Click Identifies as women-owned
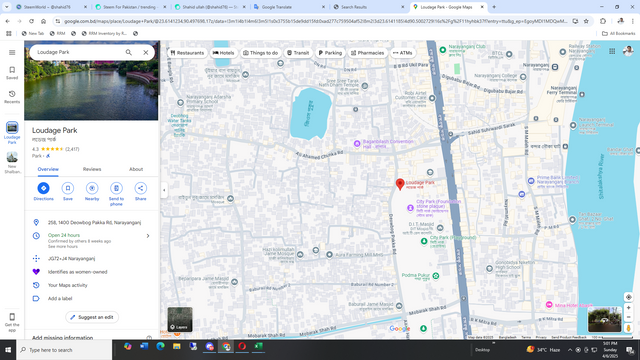The width and height of the screenshot is (640, 360). tap(78, 272)
